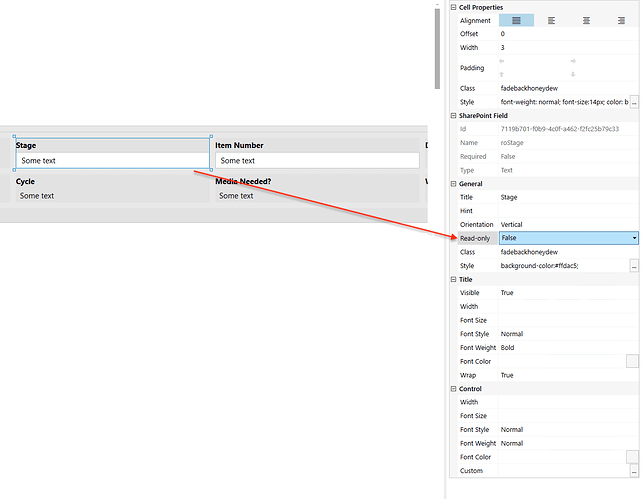Collapse the Control properties section

[x=453, y=389]
